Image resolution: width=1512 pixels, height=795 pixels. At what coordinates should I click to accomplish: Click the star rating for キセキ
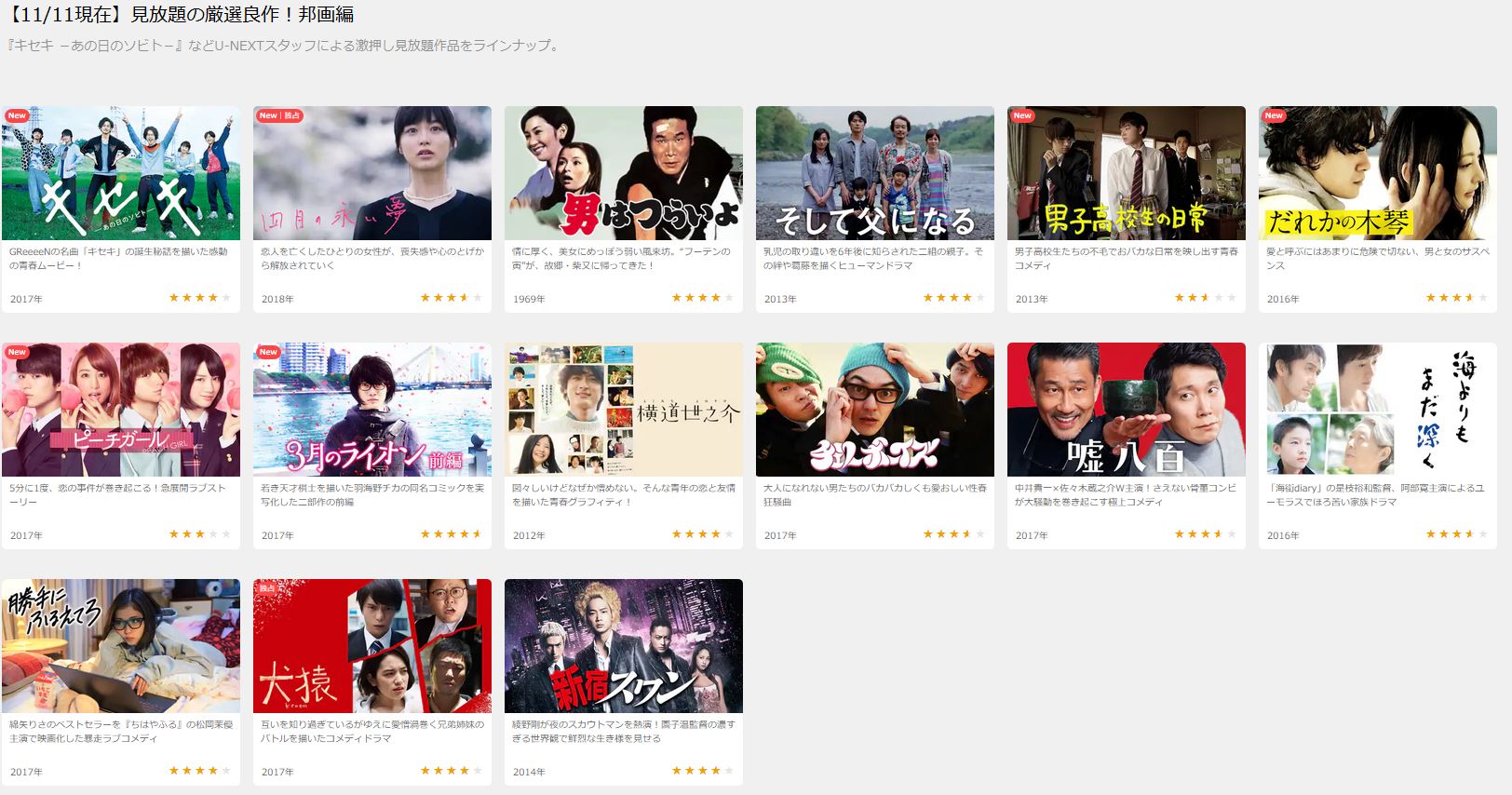click(199, 298)
